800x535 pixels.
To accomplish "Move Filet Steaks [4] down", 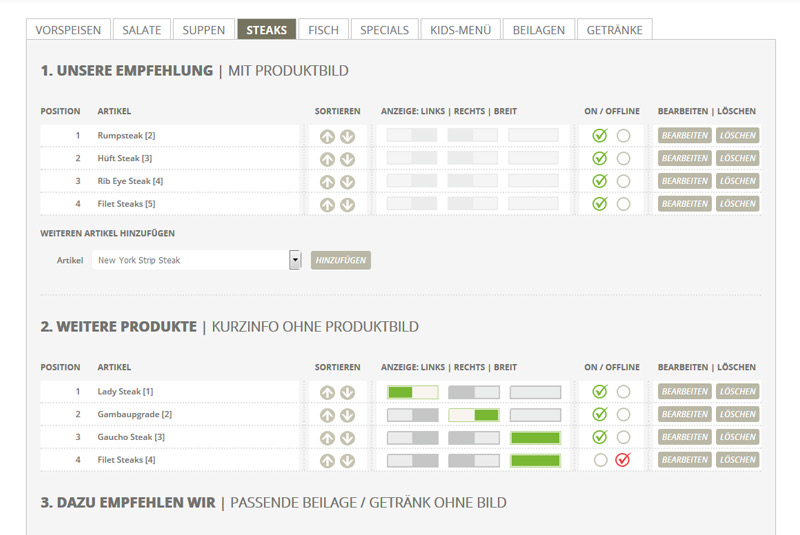I will 347,461.
